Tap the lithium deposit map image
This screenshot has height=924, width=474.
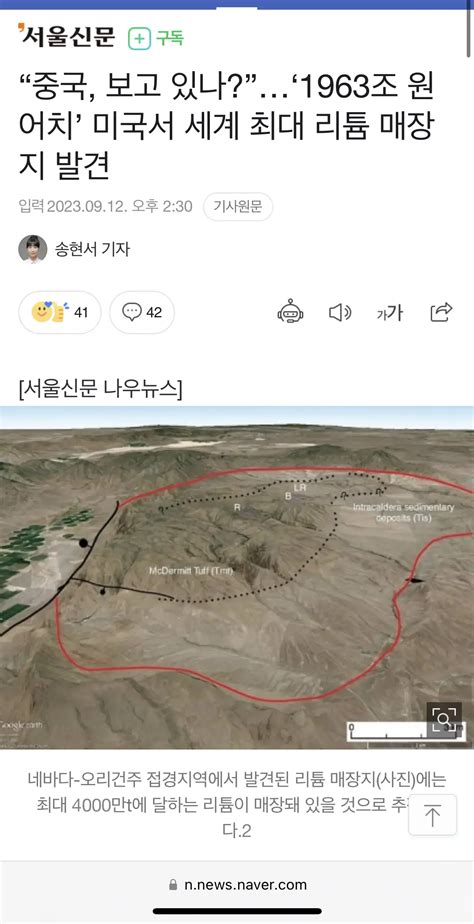point(237,578)
